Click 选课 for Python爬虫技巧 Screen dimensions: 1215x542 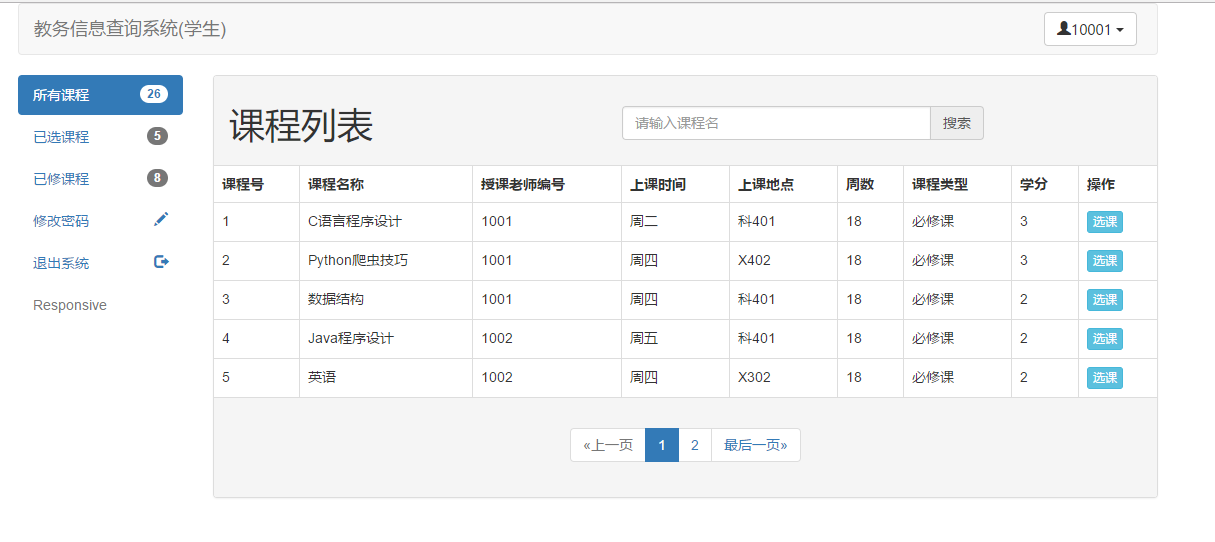click(x=1105, y=261)
